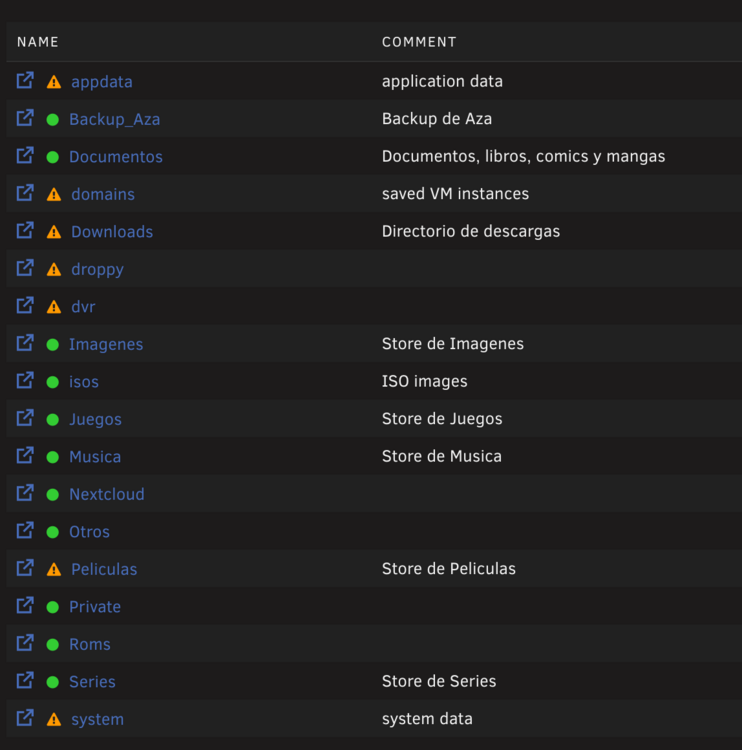Click the browse icon beside dvr

pos(25,306)
